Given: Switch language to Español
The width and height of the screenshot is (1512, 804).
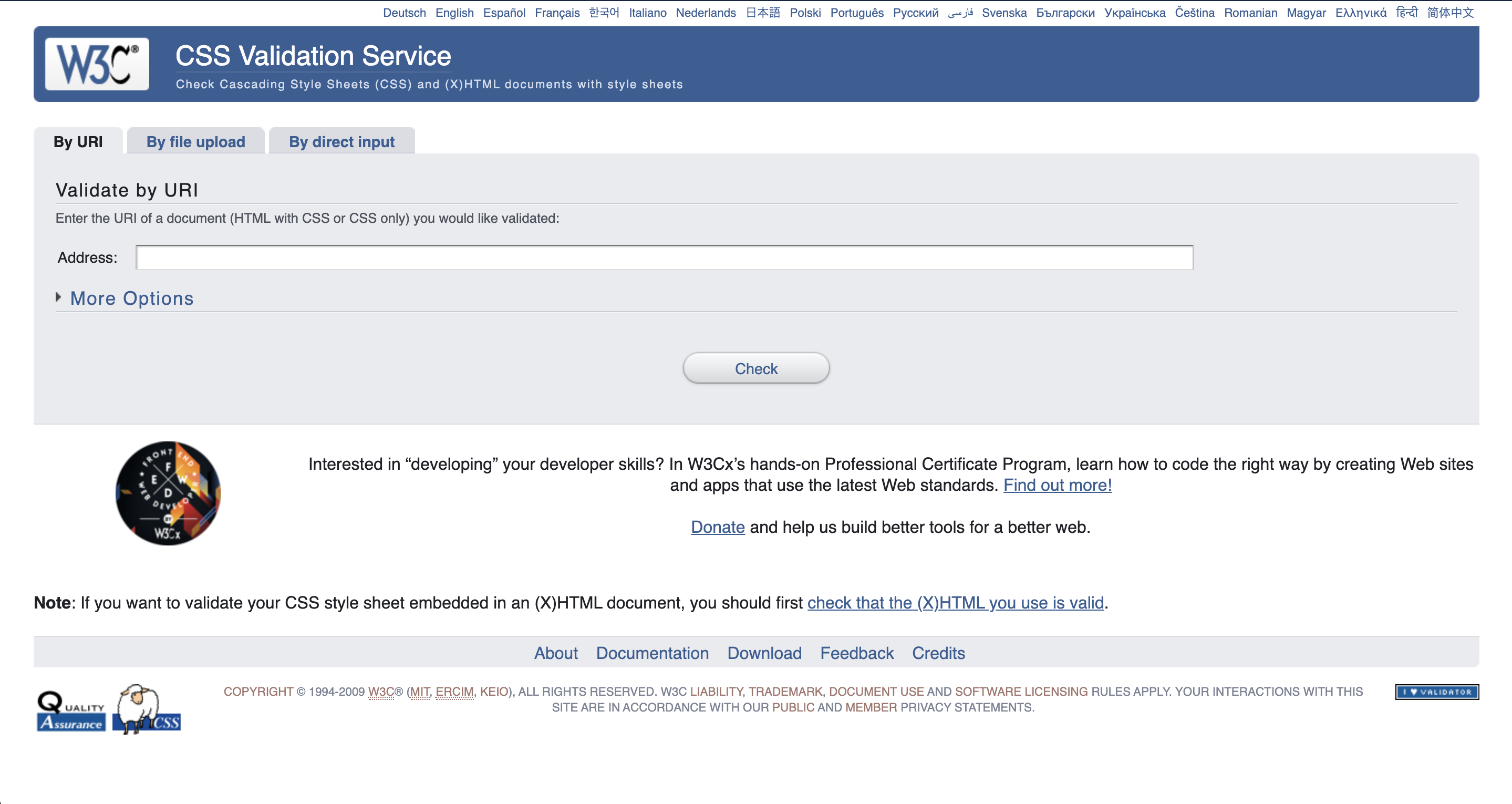Looking at the screenshot, I should tap(504, 13).
